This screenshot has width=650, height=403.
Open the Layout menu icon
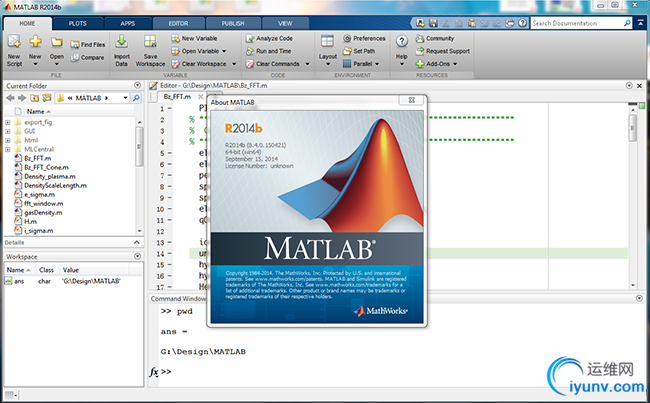pyautogui.click(x=327, y=41)
